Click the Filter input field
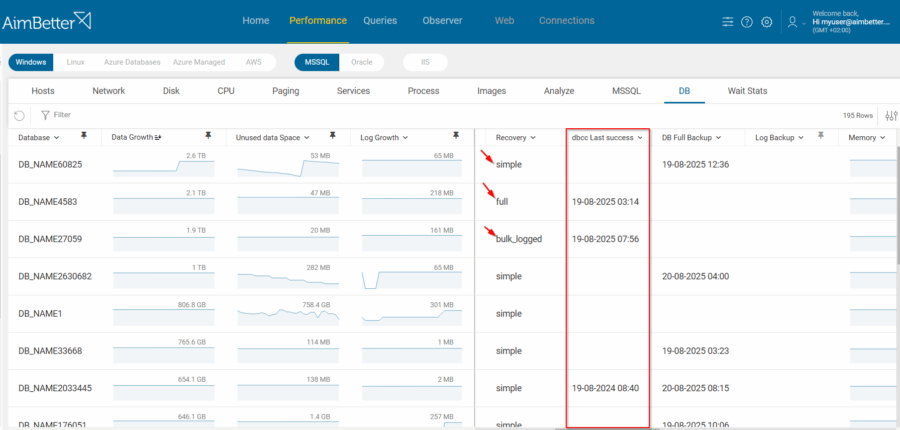The height and width of the screenshot is (430, 900). [62, 115]
